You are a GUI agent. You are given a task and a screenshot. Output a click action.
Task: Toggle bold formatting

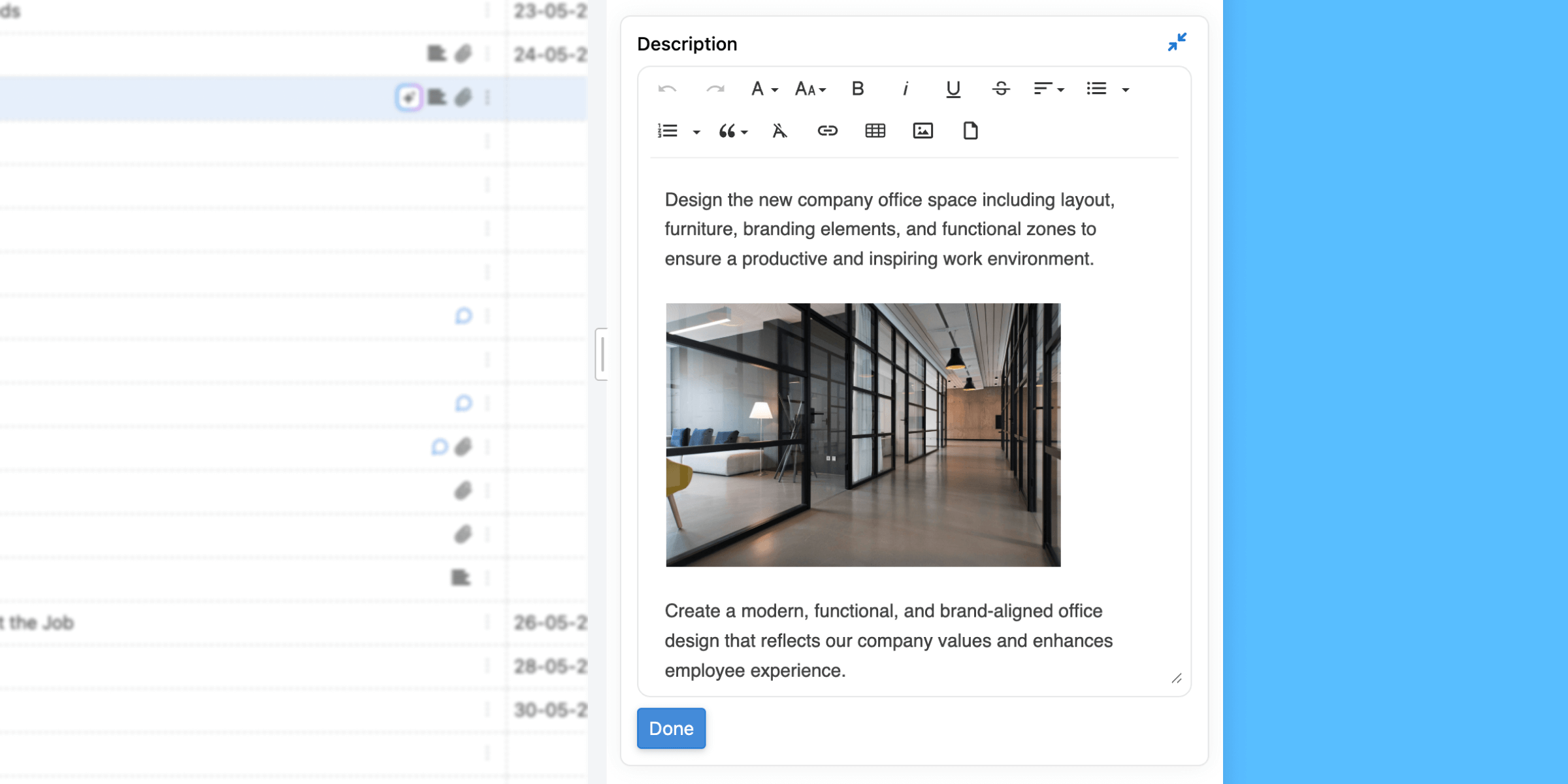[858, 89]
